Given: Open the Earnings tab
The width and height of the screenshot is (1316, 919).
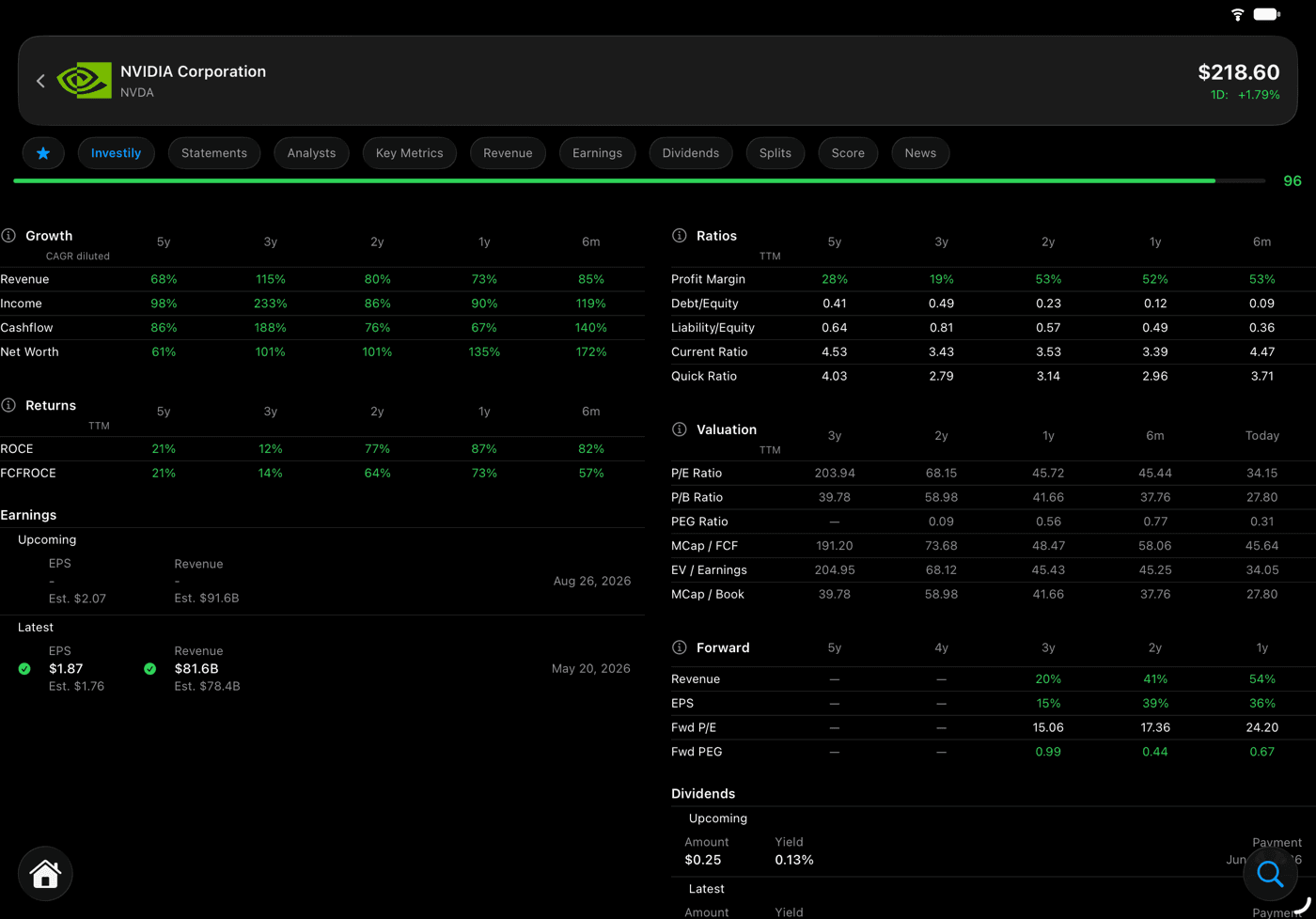Looking at the screenshot, I should 598,153.
